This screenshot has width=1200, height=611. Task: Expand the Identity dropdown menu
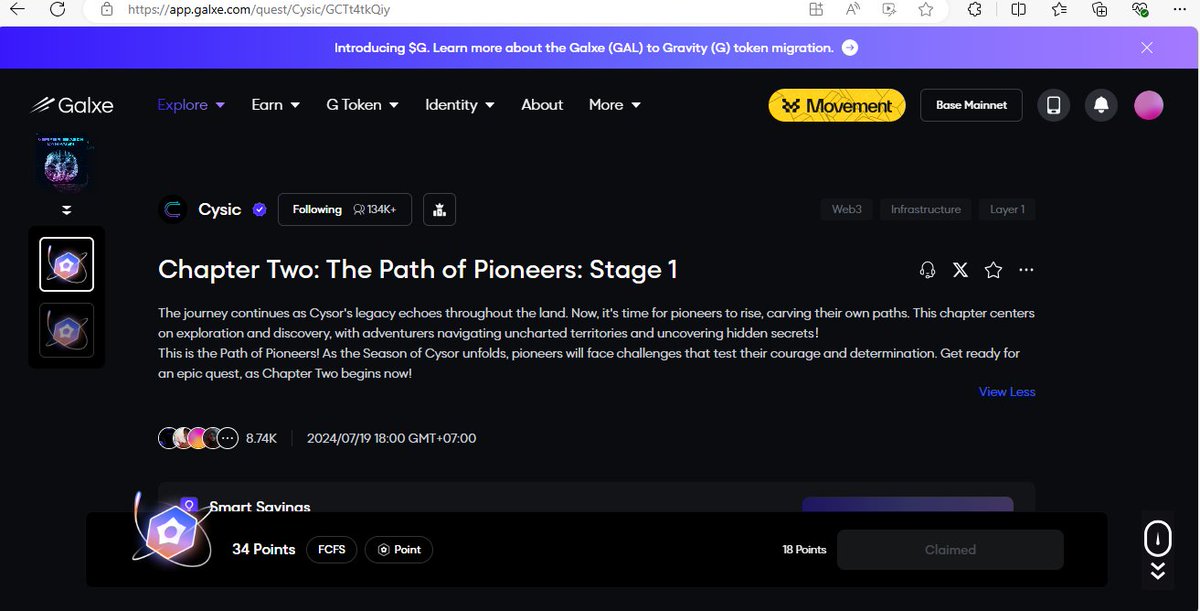click(460, 105)
